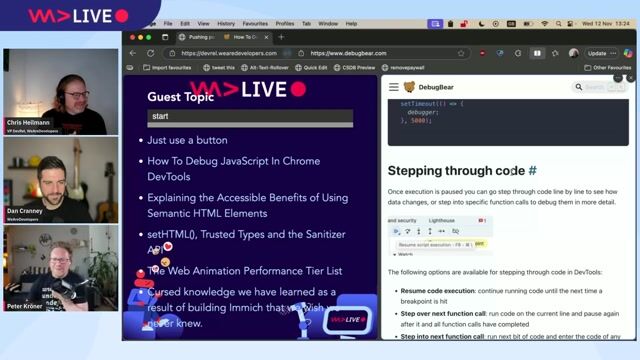Open 'The Web Animation Performance Tier List'

(245, 271)
